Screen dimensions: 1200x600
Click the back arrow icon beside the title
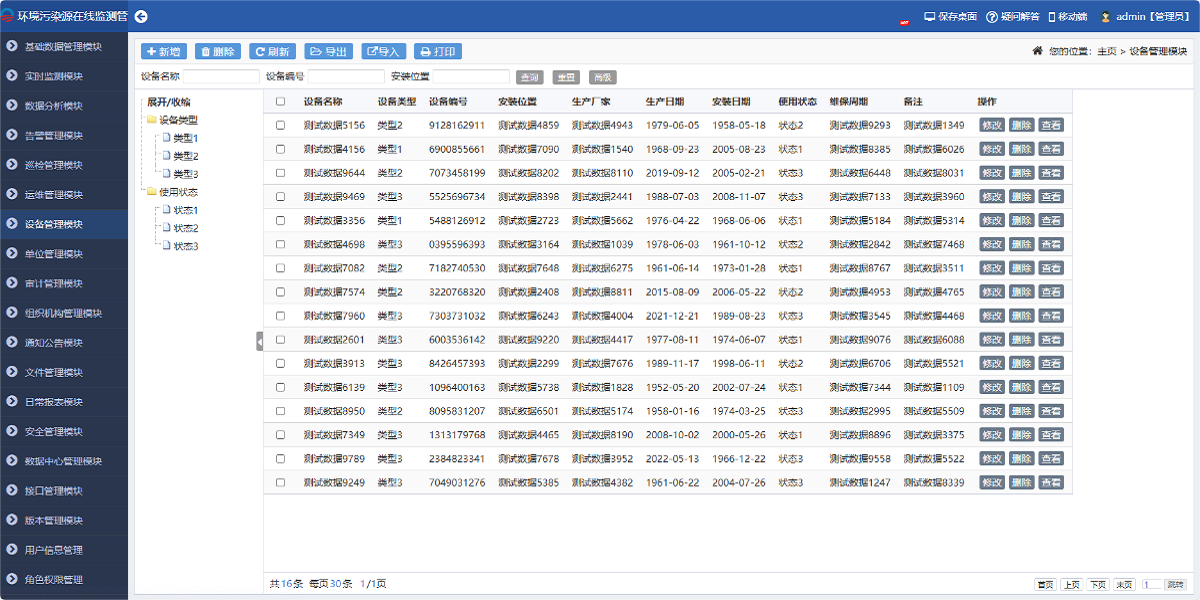pyautogui.click(x=141, y=16)
